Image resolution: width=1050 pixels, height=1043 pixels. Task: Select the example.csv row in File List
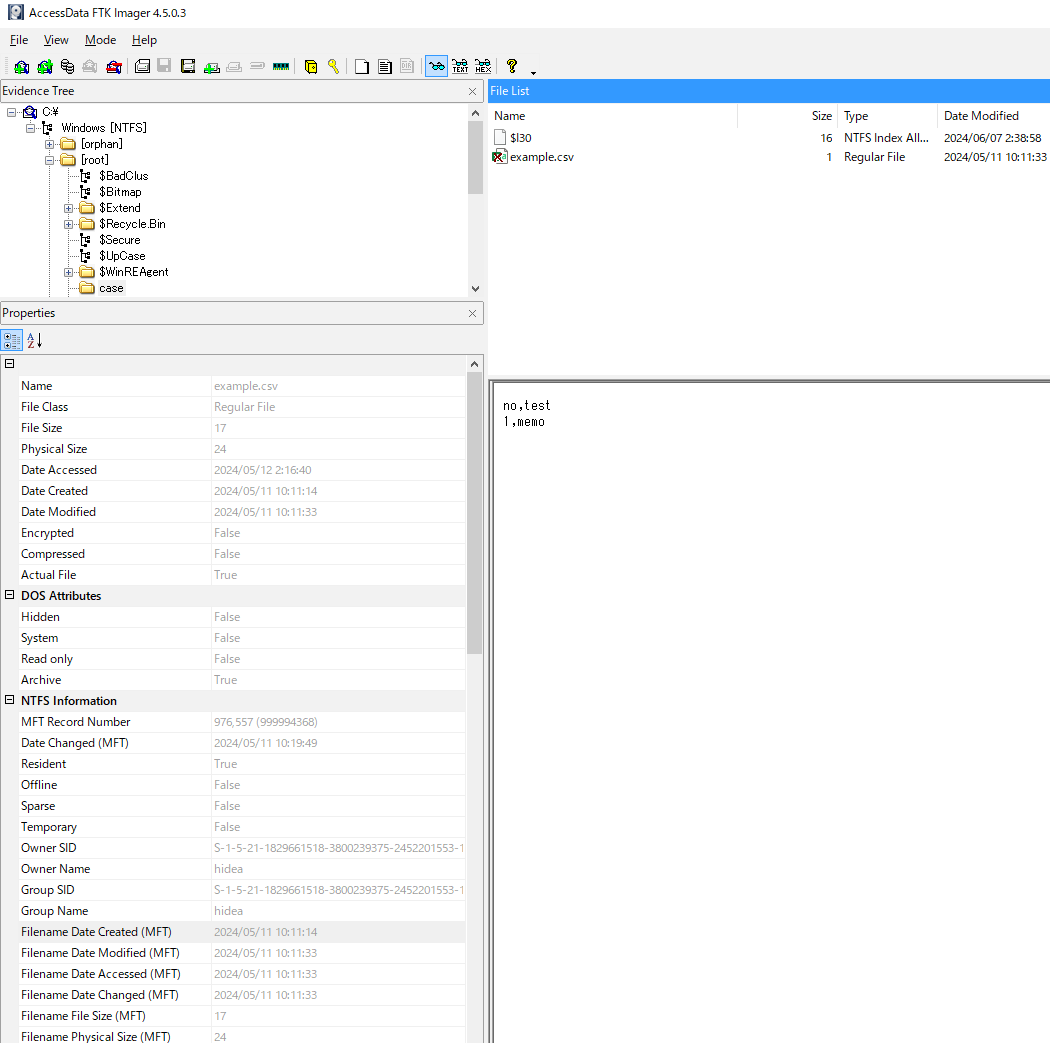pos(769,157)
